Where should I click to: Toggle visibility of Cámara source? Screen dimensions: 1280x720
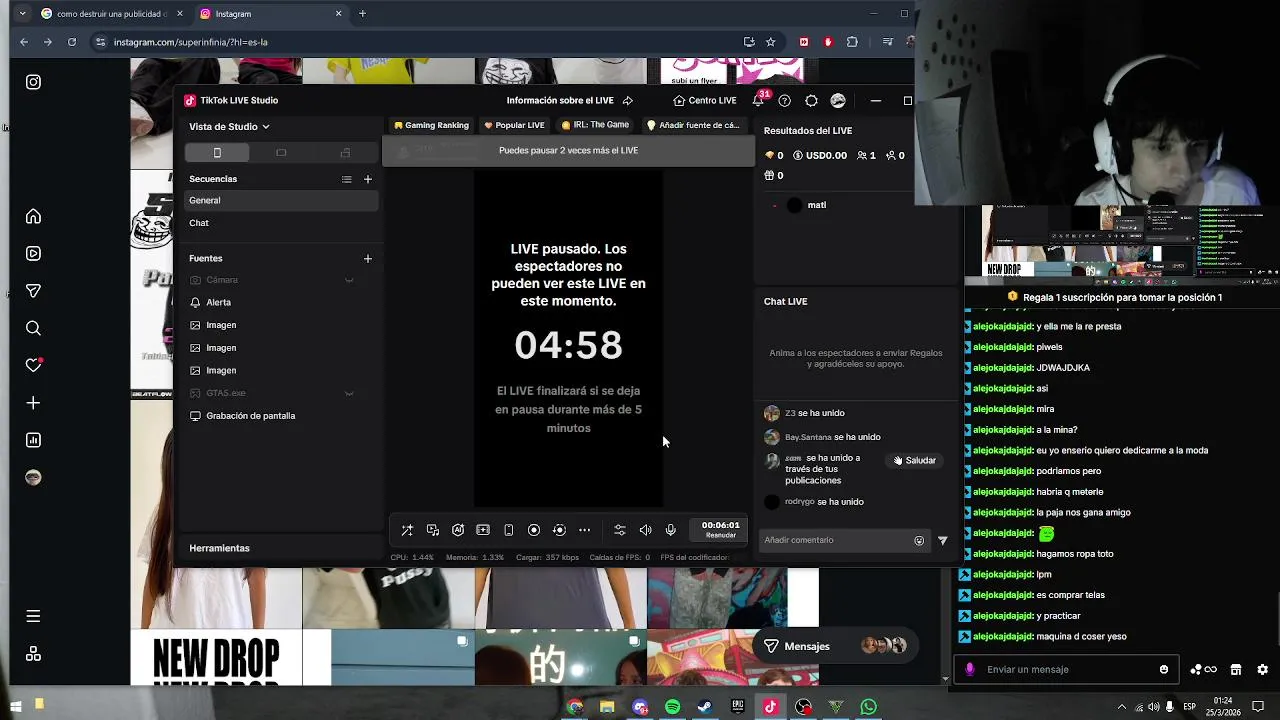tap(349, 280)
